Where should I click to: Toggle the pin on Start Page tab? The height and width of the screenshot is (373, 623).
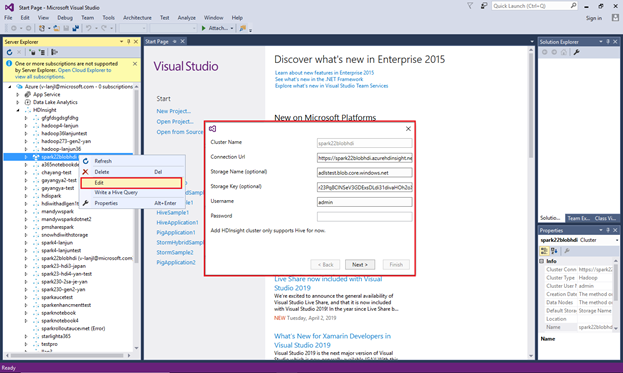click(x=174, y=41)
